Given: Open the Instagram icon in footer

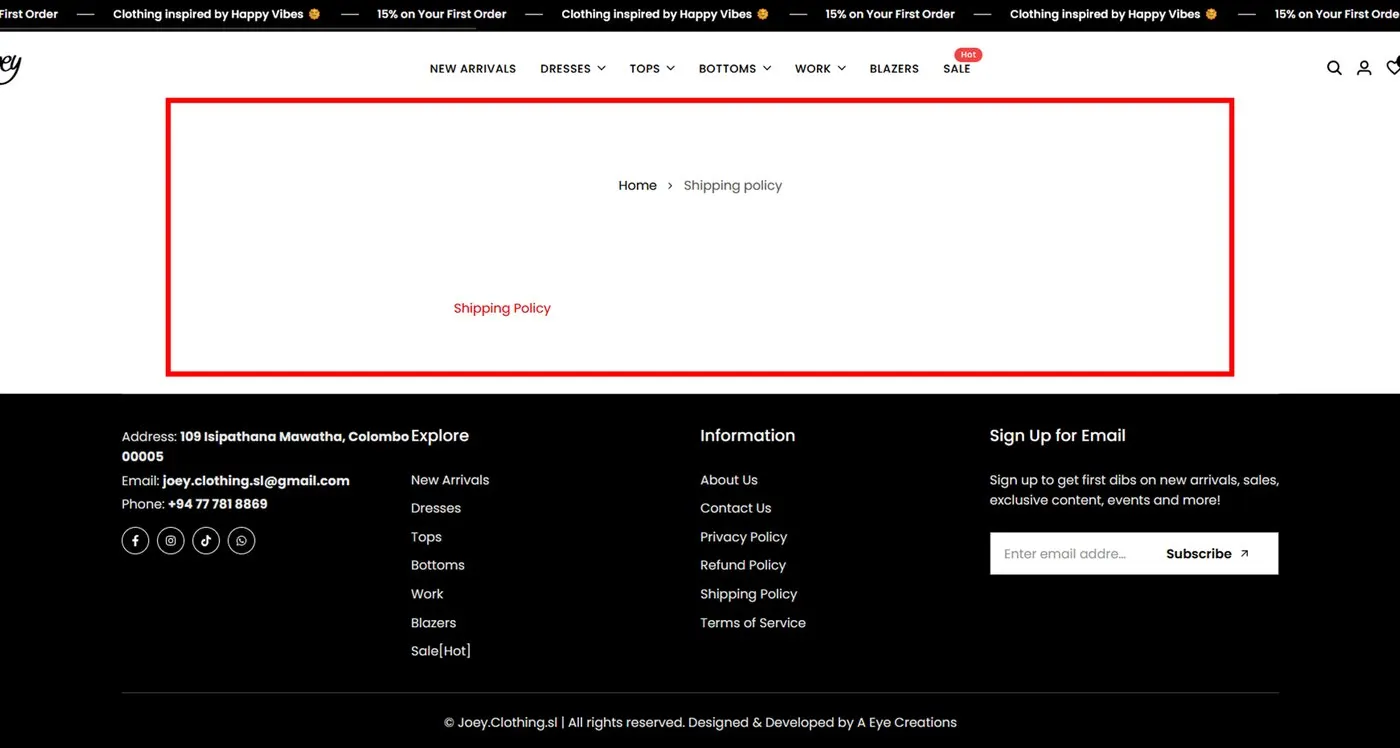Looking at the screenshot, I should 171,541.
